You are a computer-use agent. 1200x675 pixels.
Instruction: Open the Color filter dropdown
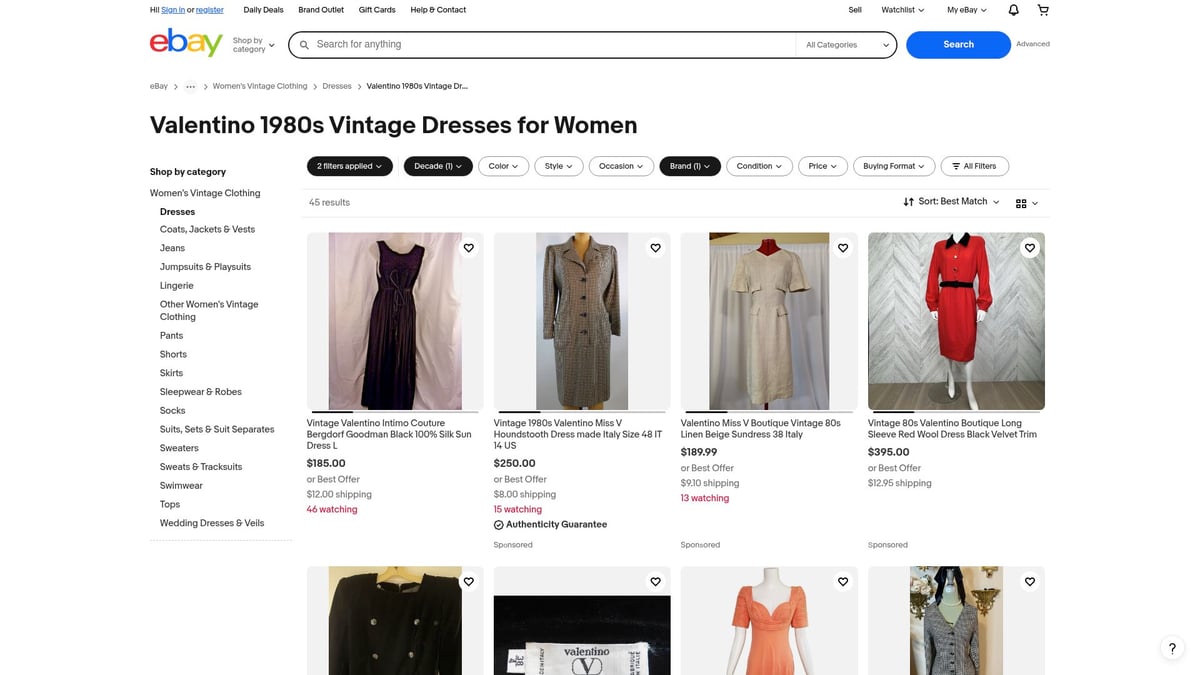pyautogui.click(x=503, y=166)
